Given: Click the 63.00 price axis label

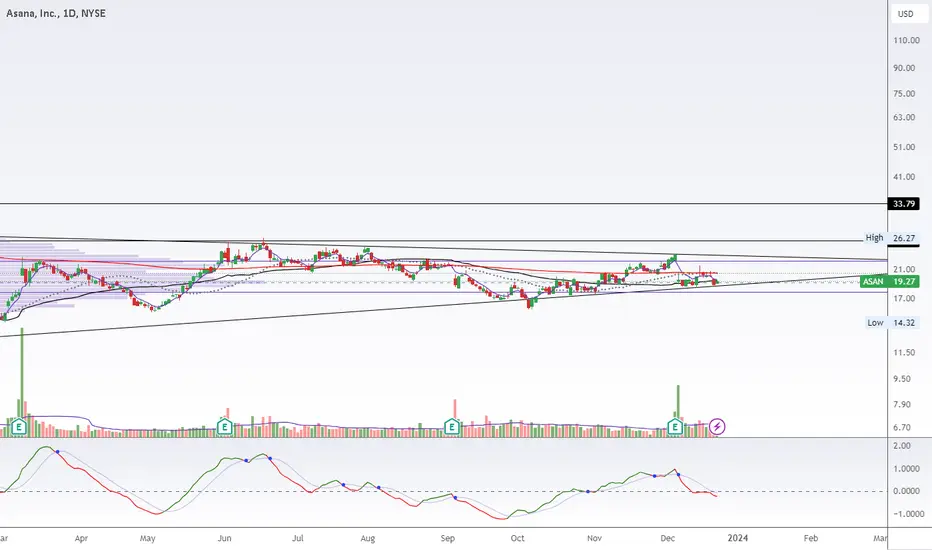Looking at the screenshot, I should (x=904, y=117).
